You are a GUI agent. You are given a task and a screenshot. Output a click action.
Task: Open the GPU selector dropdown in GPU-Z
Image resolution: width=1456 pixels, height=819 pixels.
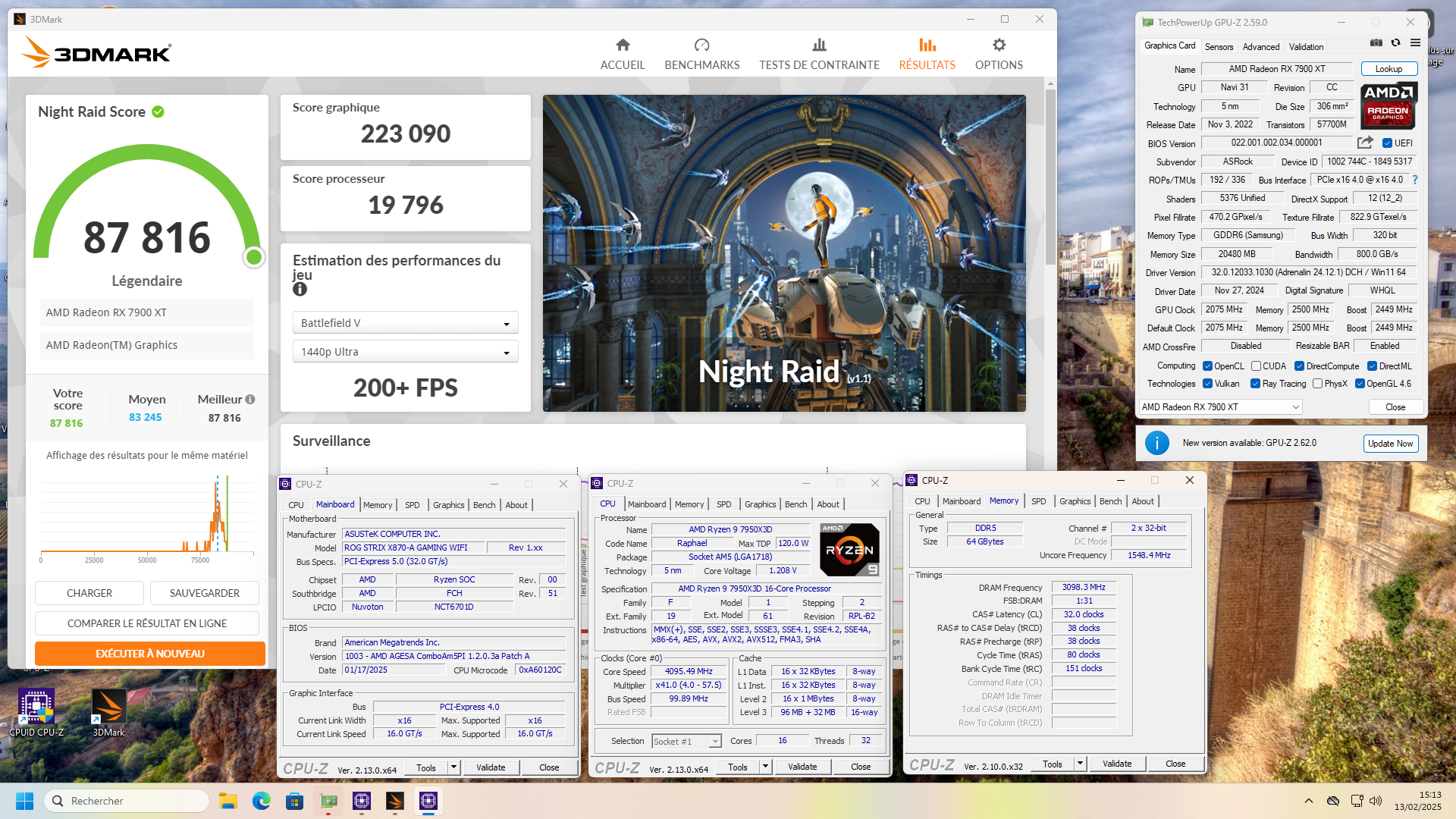1221,407
